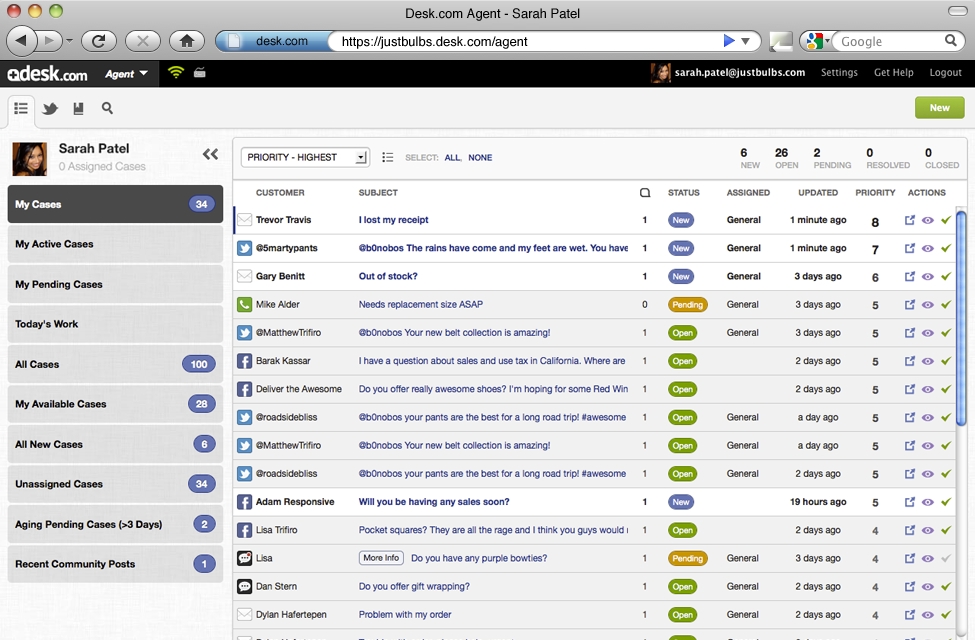Select Today's Work filter
The width and height of the screenshot is (975, 640).
[x=115, y=324]
